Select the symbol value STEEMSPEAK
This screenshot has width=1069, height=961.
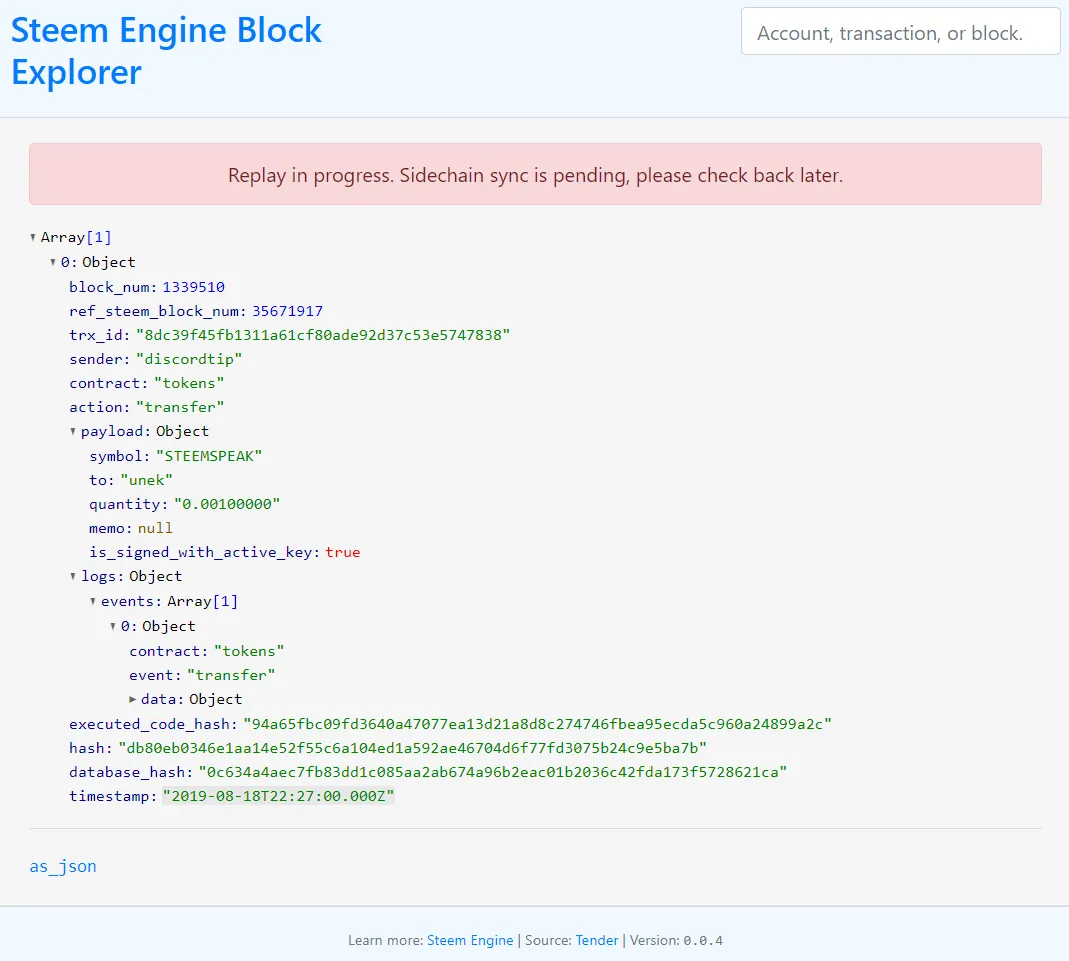[209, 456]
